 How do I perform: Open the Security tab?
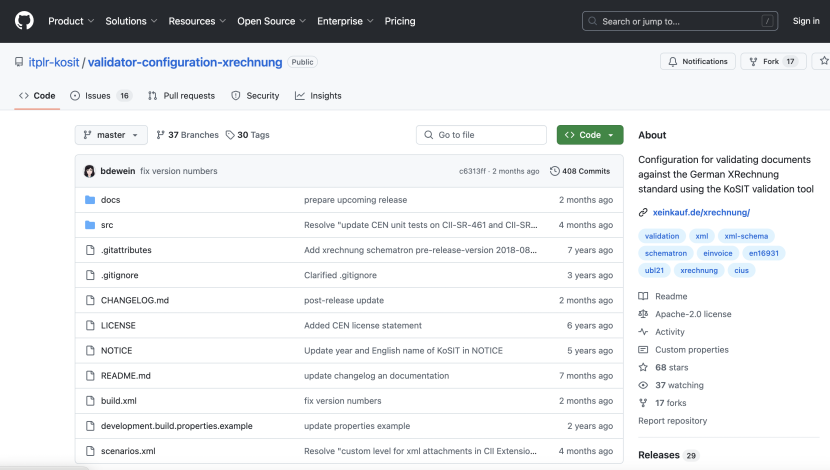point(255,96)
